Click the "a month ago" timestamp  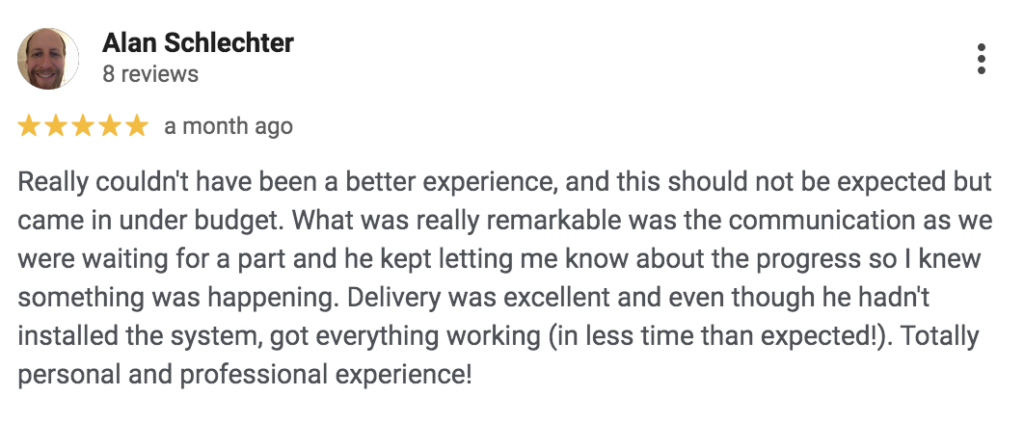[x=228, y=127]
